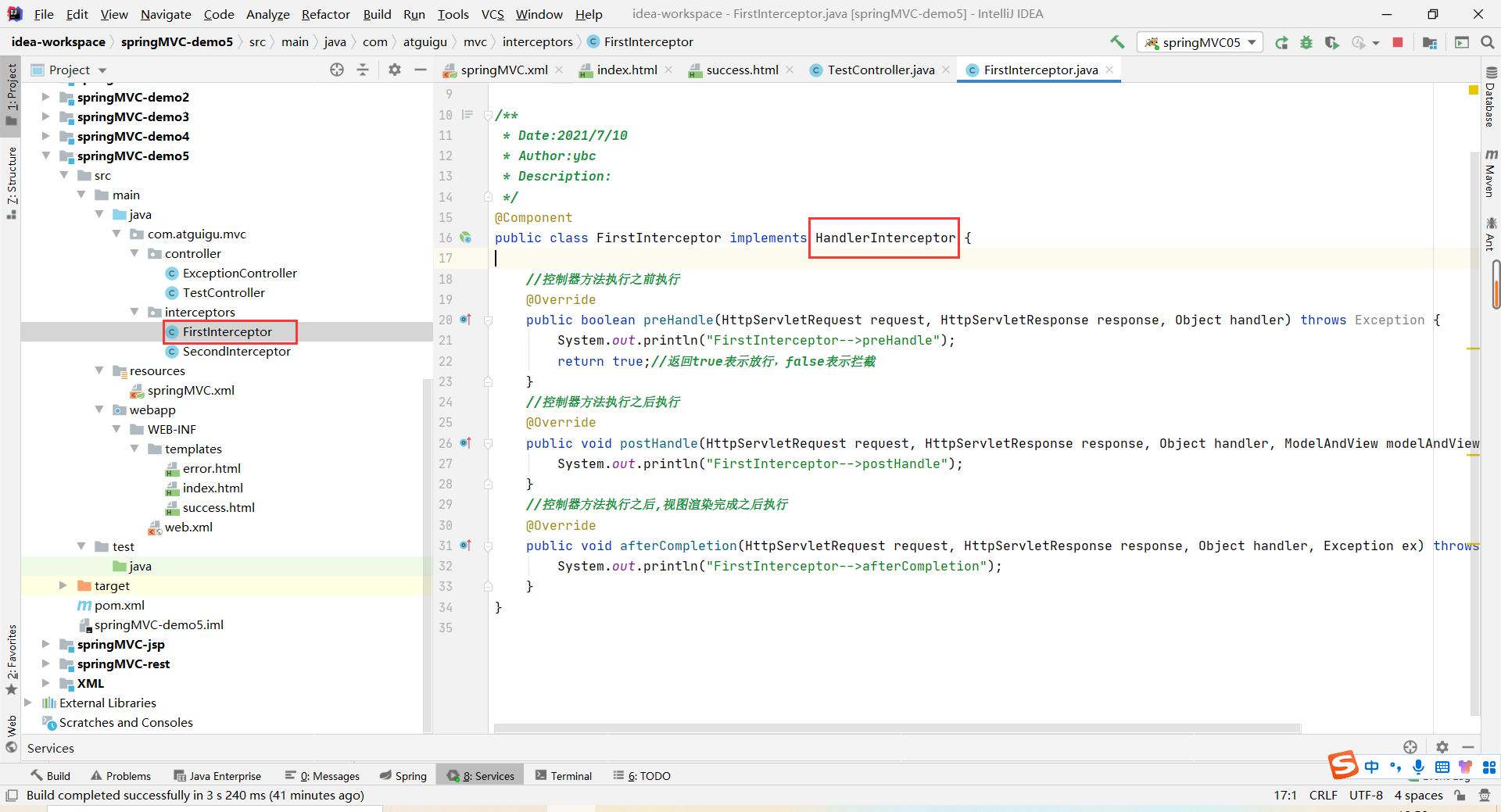Toggle the Favorites tool window stripe

tap(11, 660)
